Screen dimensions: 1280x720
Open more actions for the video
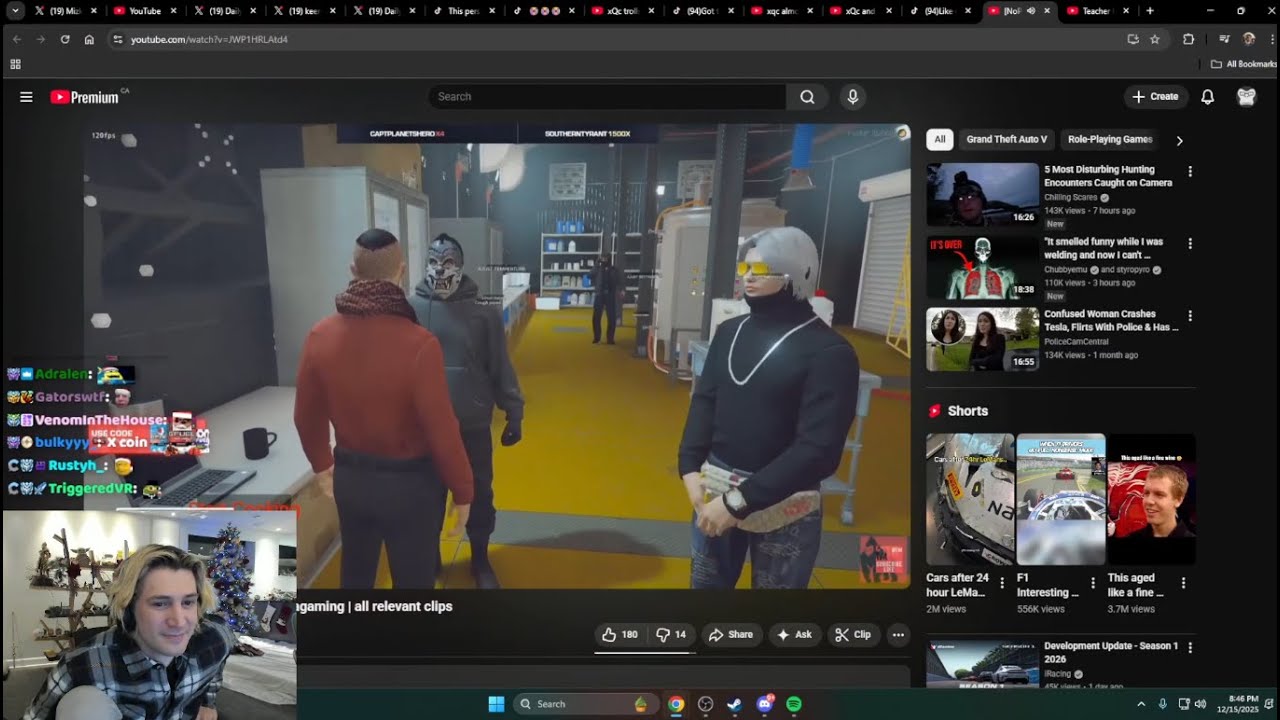[x=898, y=634]
